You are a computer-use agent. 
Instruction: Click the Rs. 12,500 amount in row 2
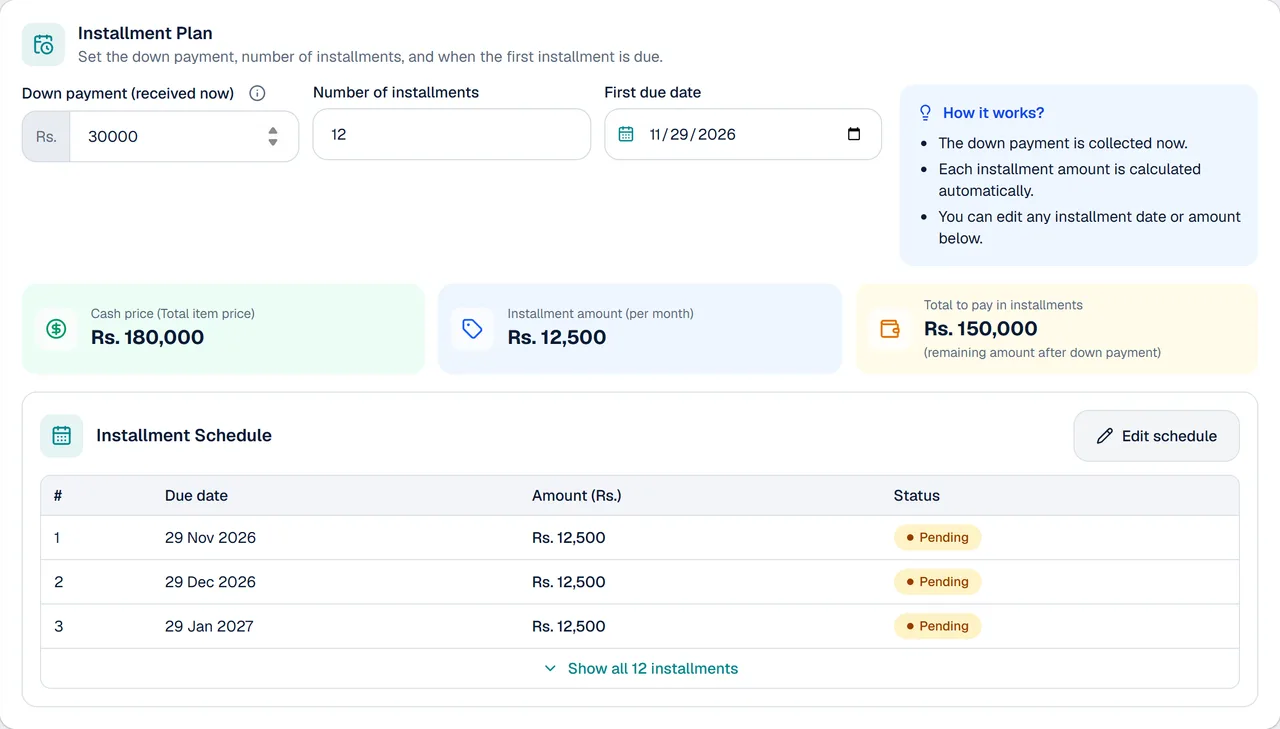click(x=568, y=582)
